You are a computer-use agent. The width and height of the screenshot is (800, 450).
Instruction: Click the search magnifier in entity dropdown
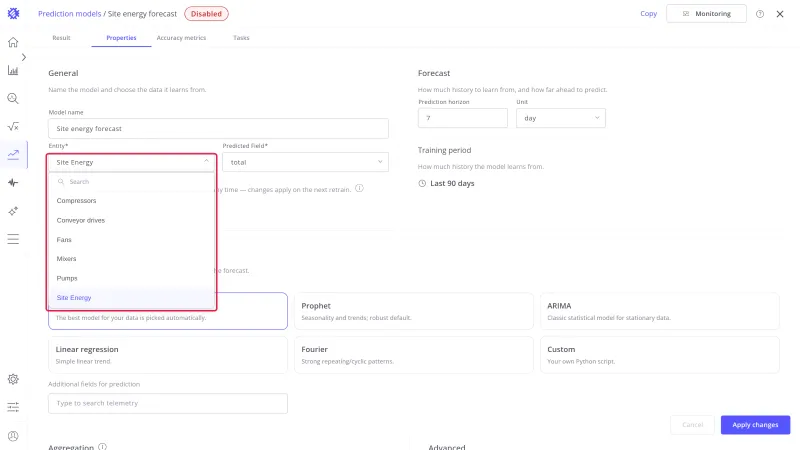pos(61,182)
